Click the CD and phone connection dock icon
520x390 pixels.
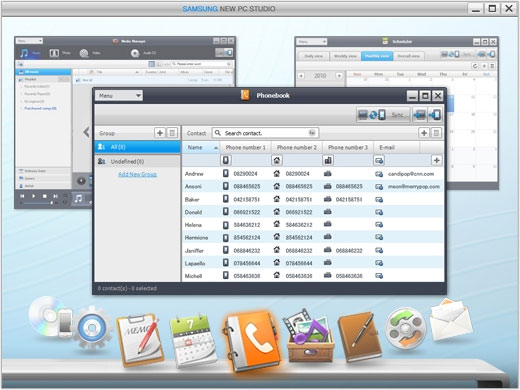click(x=51, y=317)
